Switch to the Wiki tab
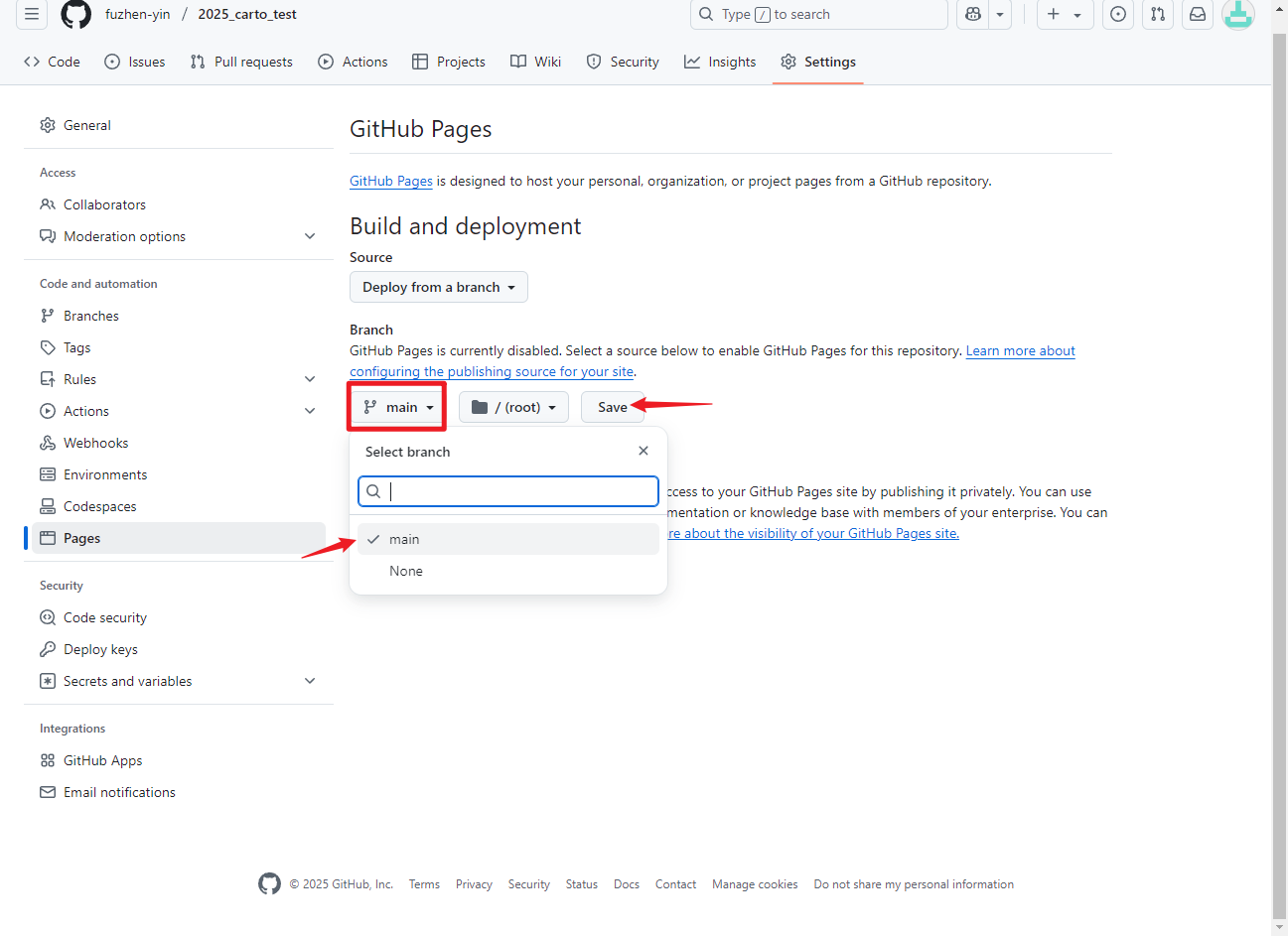Viewport: 1288px width, 936px height. (x=536, y=62)
